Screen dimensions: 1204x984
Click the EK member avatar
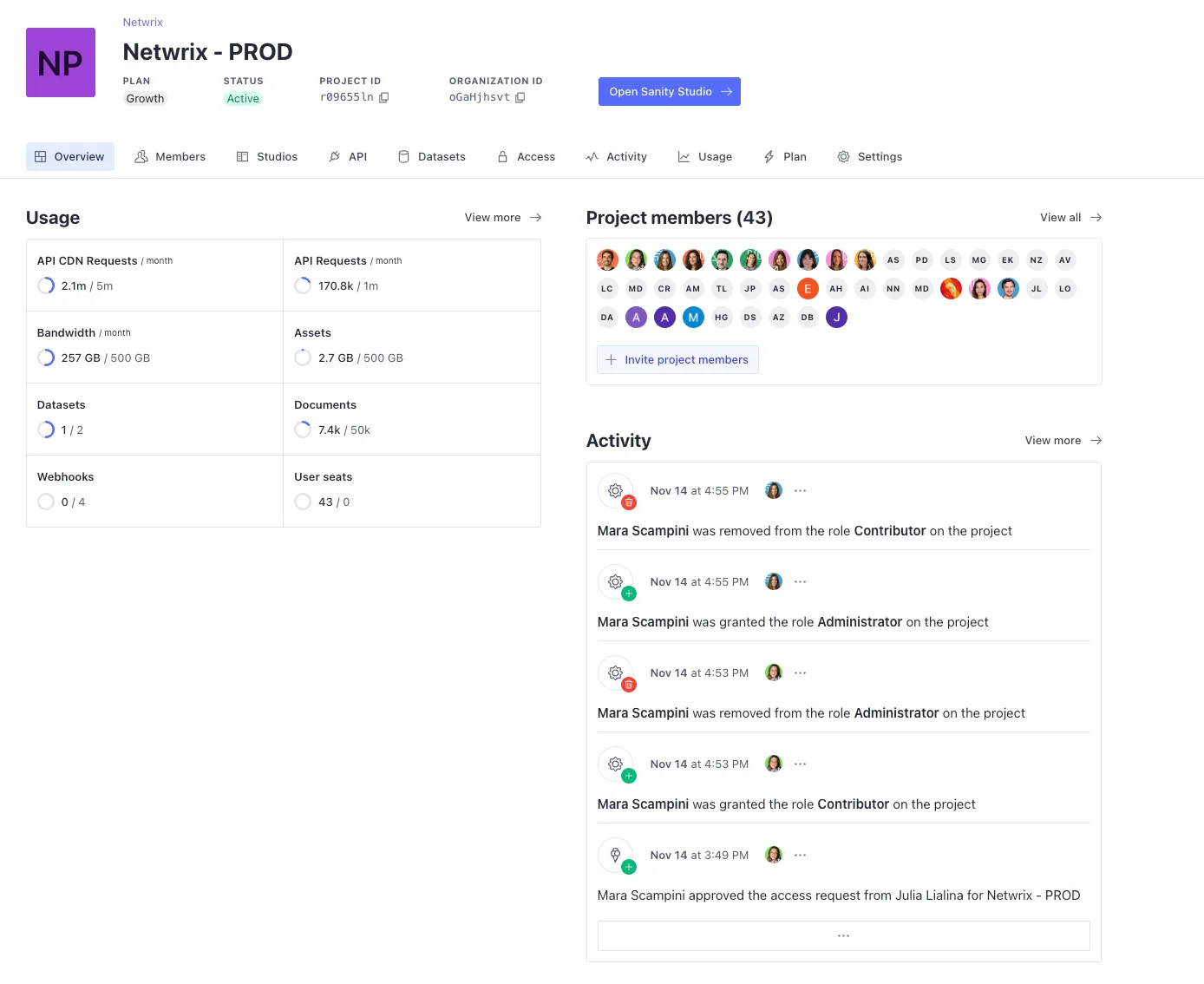coord(1008,260)
